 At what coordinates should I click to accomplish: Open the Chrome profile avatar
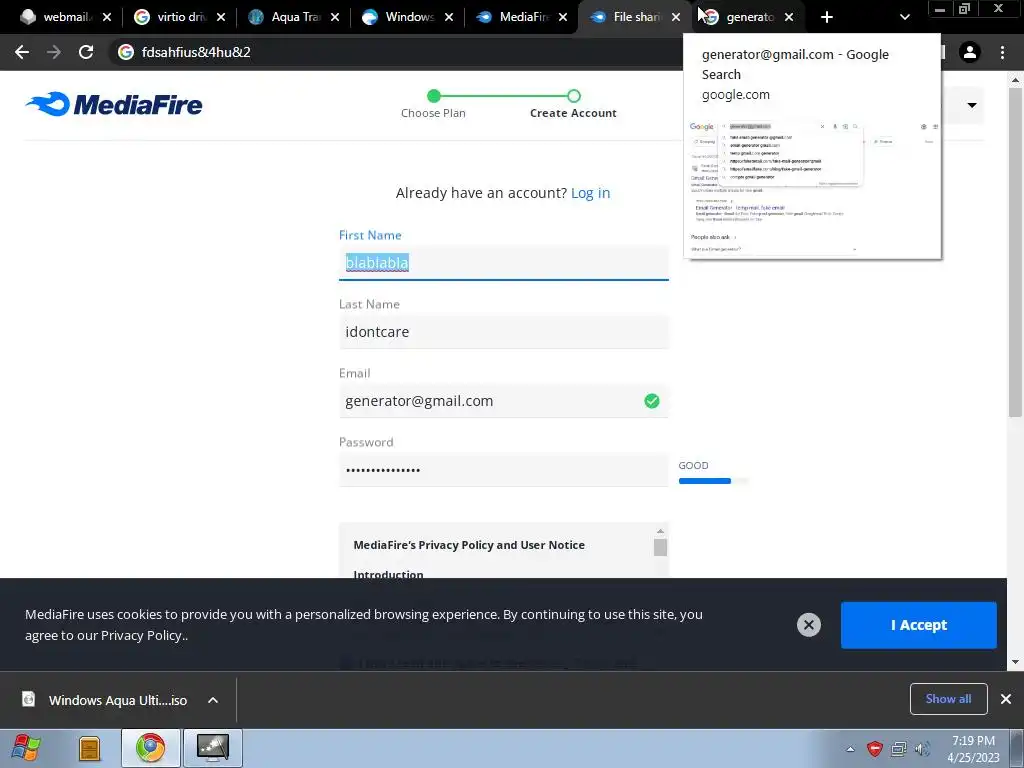pyautogui.click(x=970, y=52)
